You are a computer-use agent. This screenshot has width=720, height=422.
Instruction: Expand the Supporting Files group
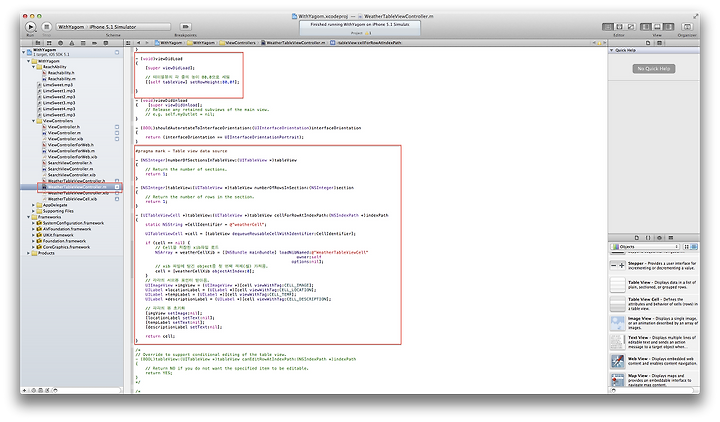tap(34, 211)
